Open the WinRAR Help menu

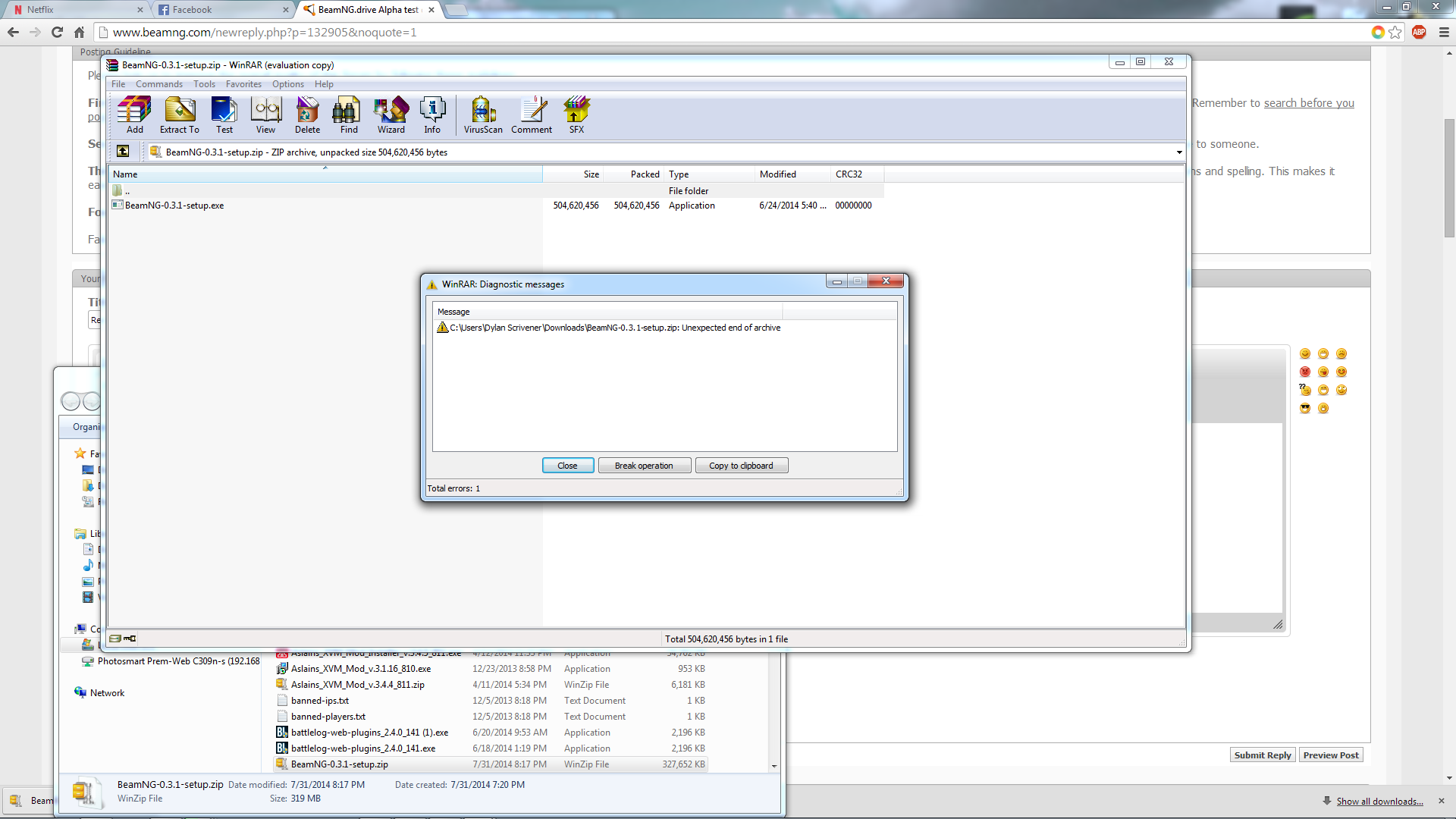[x=324, y=84]
